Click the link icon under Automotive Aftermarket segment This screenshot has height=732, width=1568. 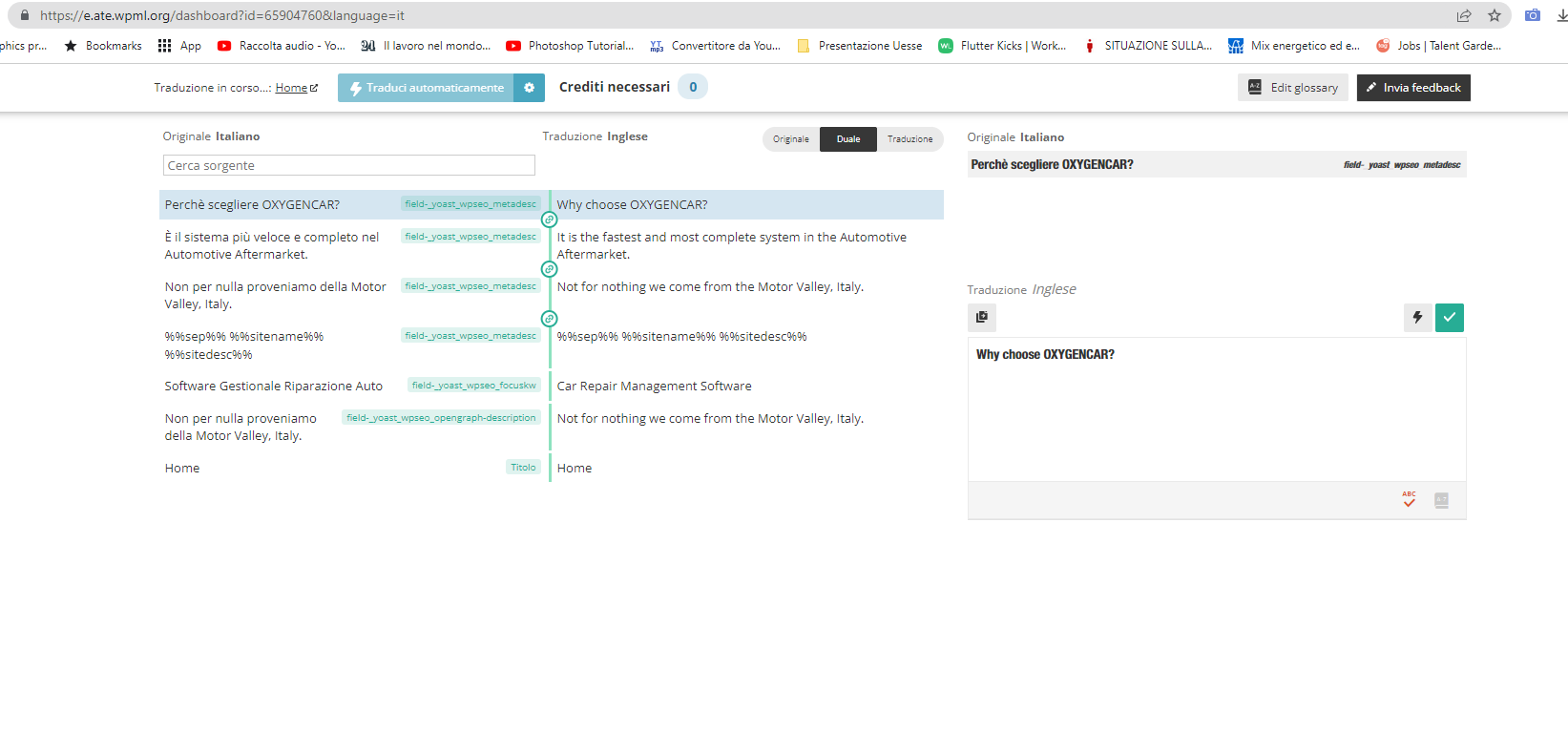[x=549, y=269]
